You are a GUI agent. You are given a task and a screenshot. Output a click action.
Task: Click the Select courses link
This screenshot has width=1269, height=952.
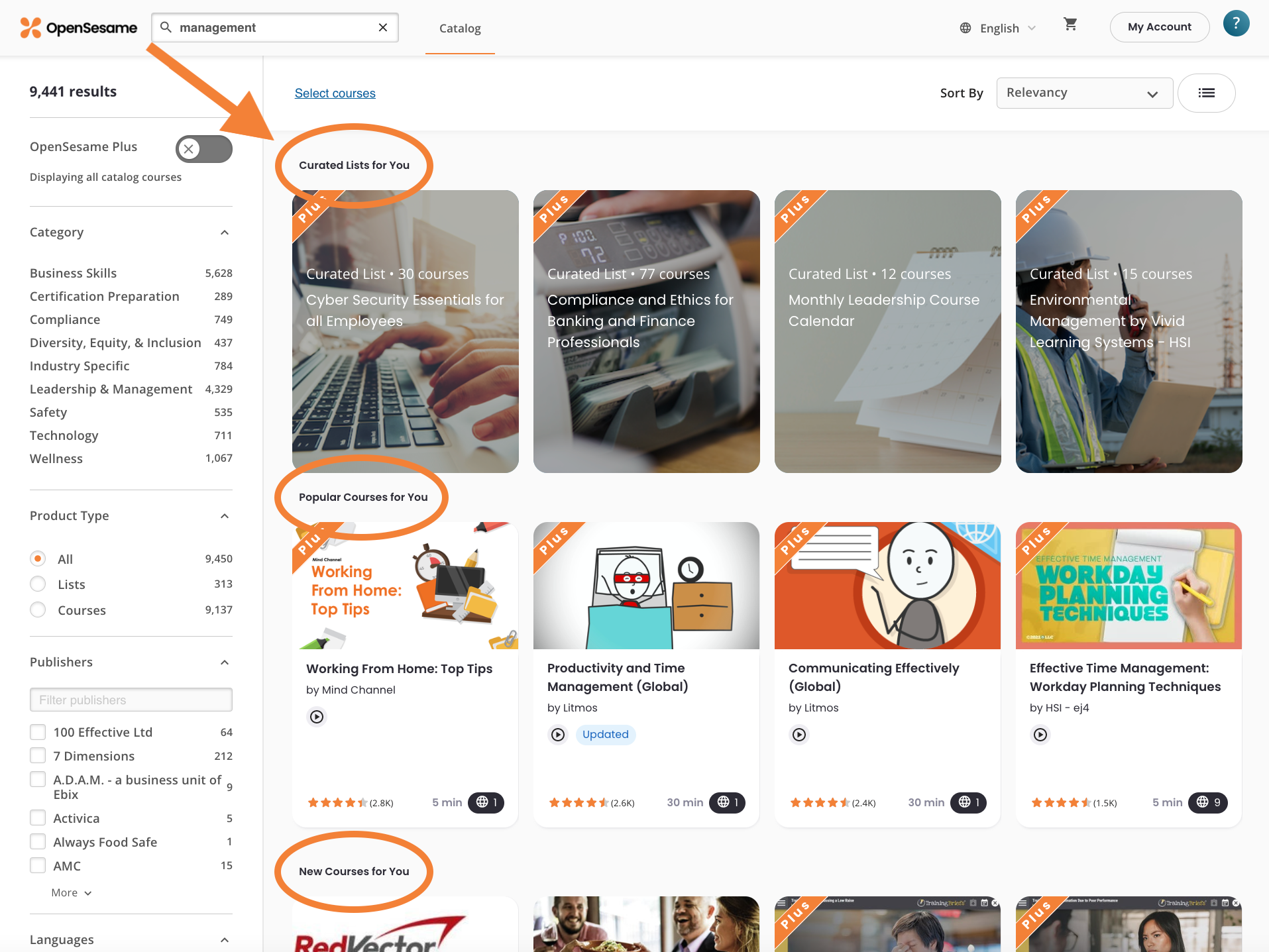(x=335, y=93)
